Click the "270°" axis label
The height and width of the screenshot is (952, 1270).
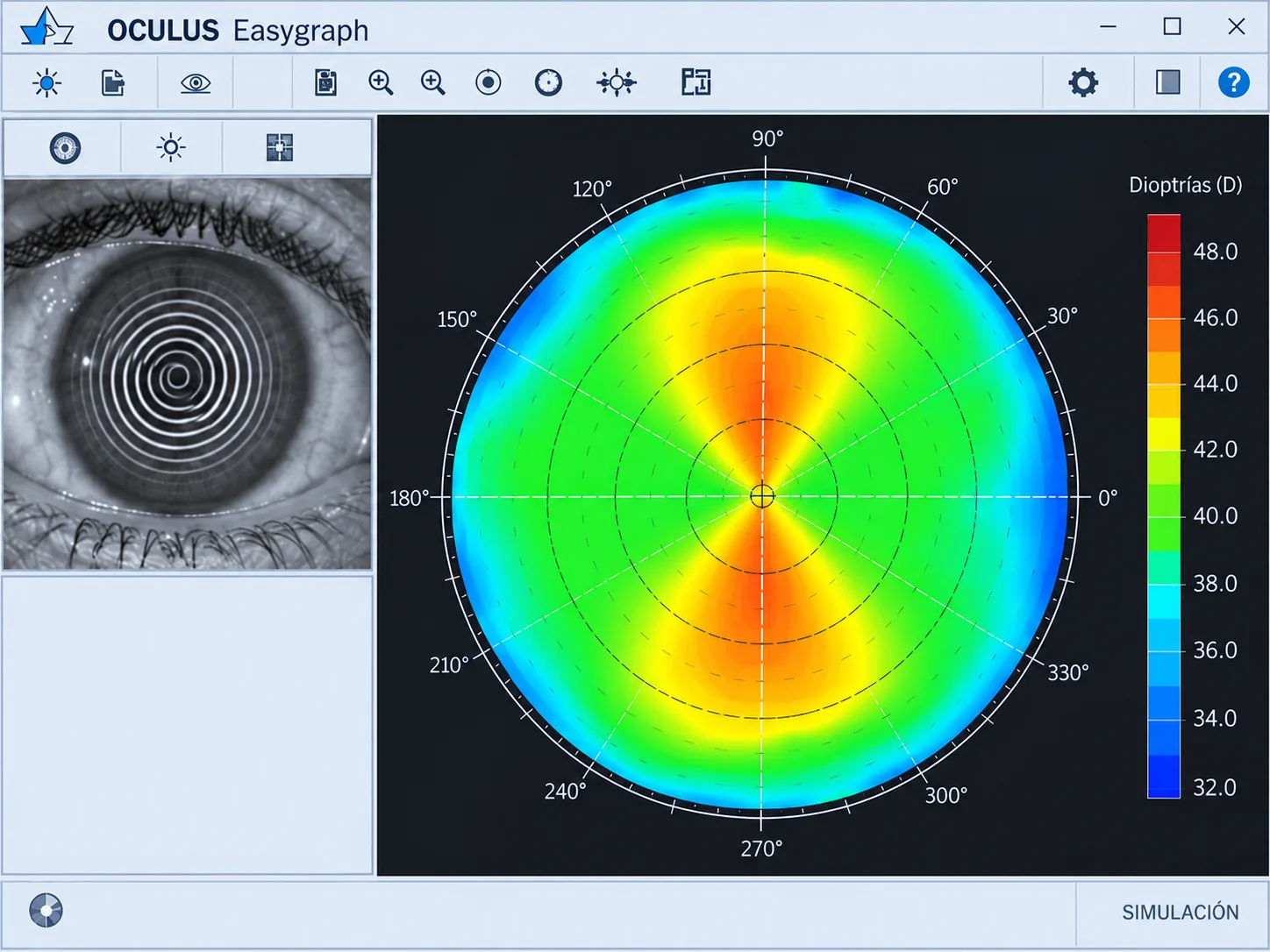(761, 849)
